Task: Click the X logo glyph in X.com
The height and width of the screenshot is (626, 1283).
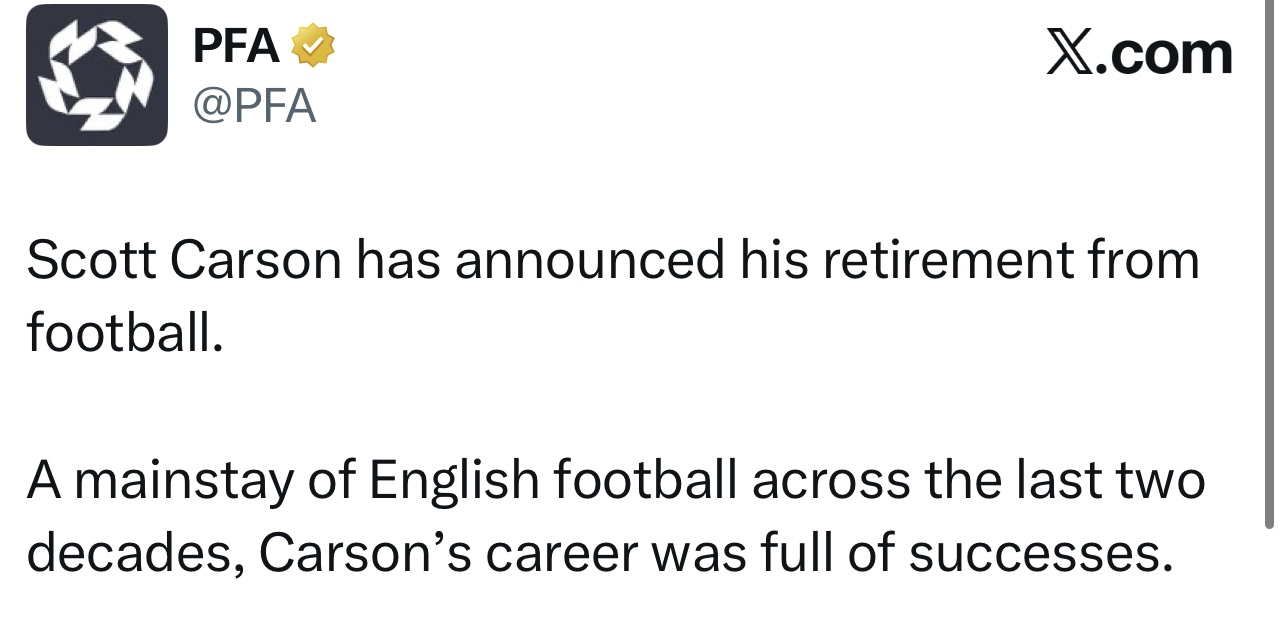Action: pos(1069,53)
